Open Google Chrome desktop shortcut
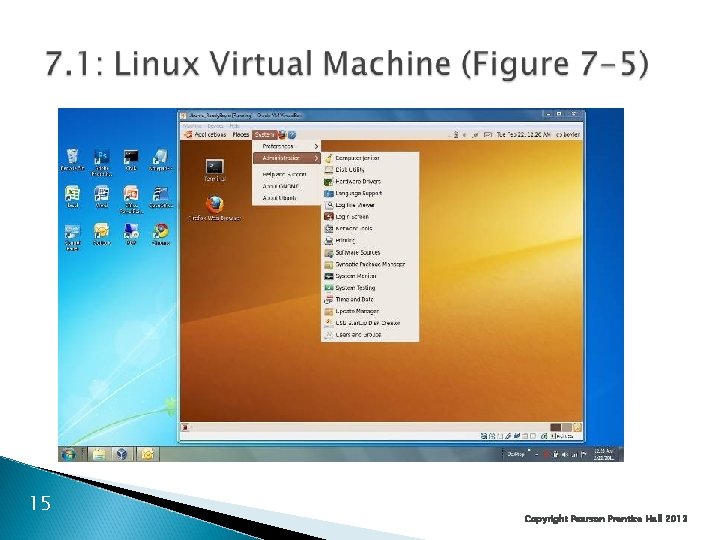This screenshot has width=720, height=540. point(160,234)
